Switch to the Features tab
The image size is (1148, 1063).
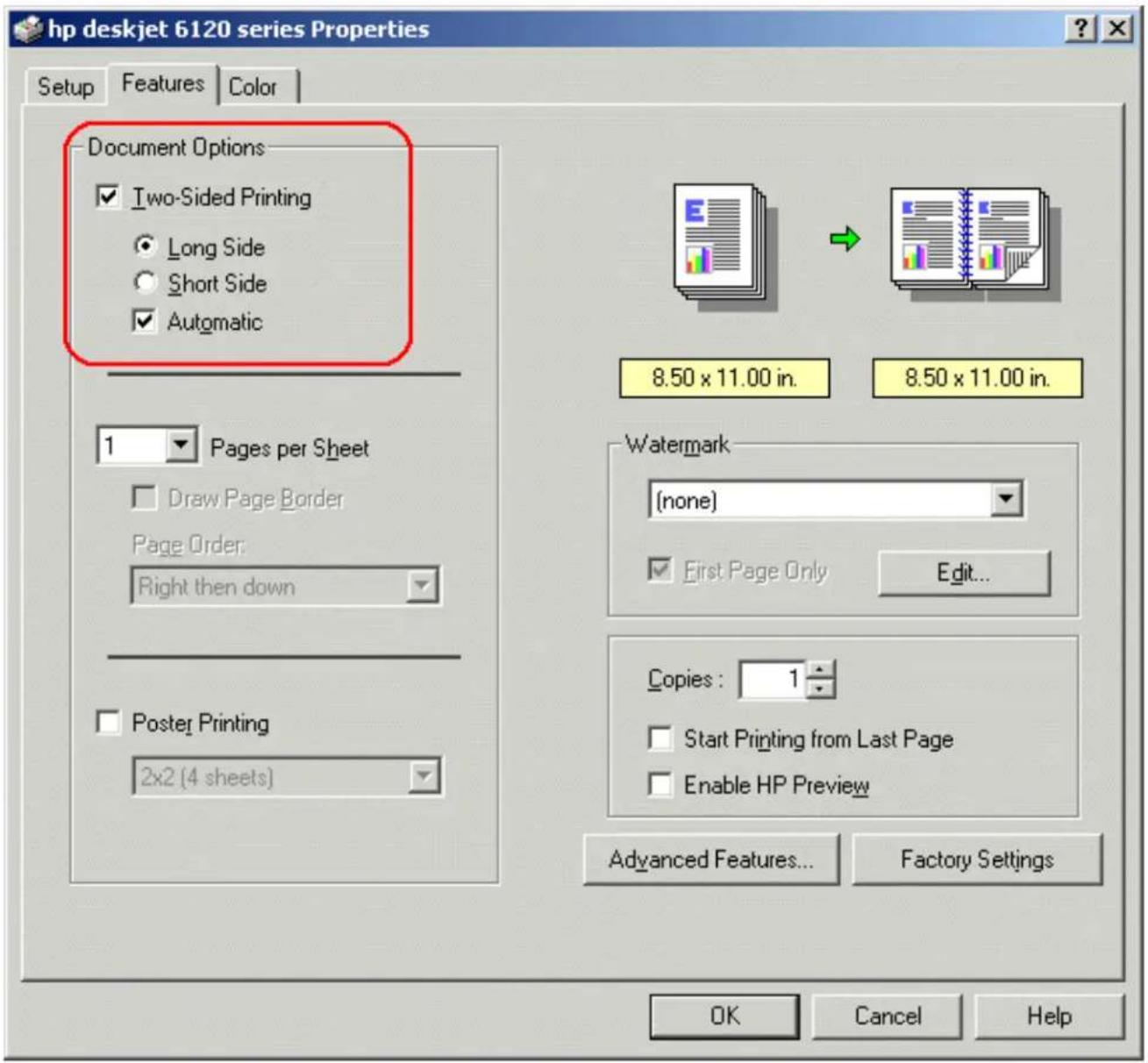click(162, 83)
